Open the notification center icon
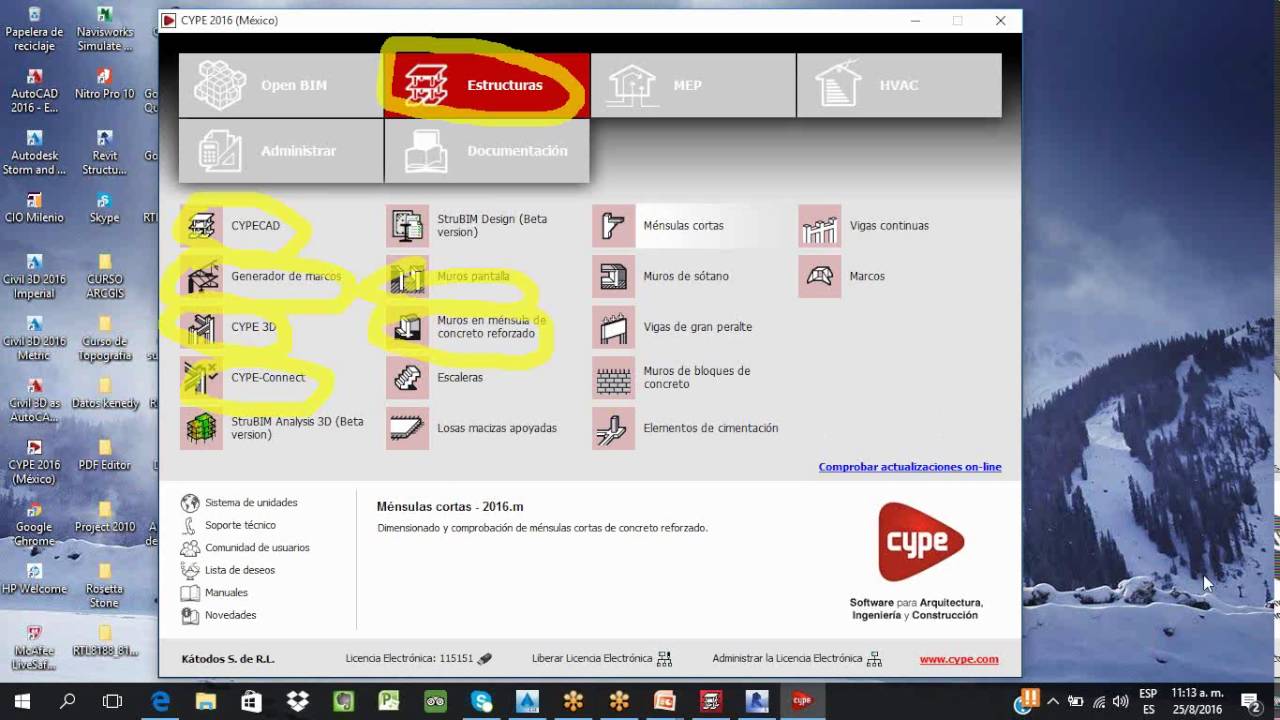The image size is (1280, 720). pos(1250,701)
